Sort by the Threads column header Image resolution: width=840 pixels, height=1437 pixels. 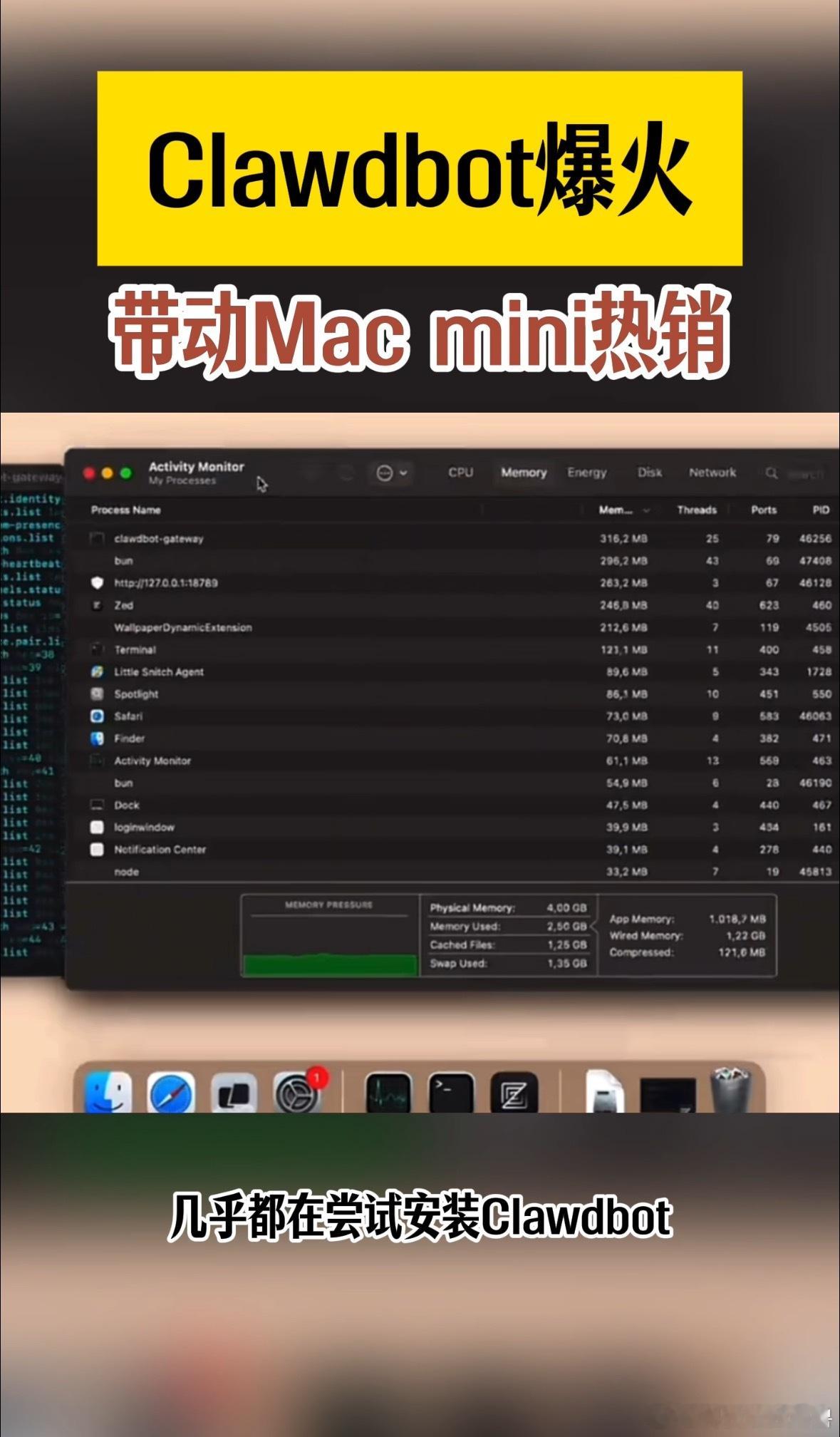(697, 510)
